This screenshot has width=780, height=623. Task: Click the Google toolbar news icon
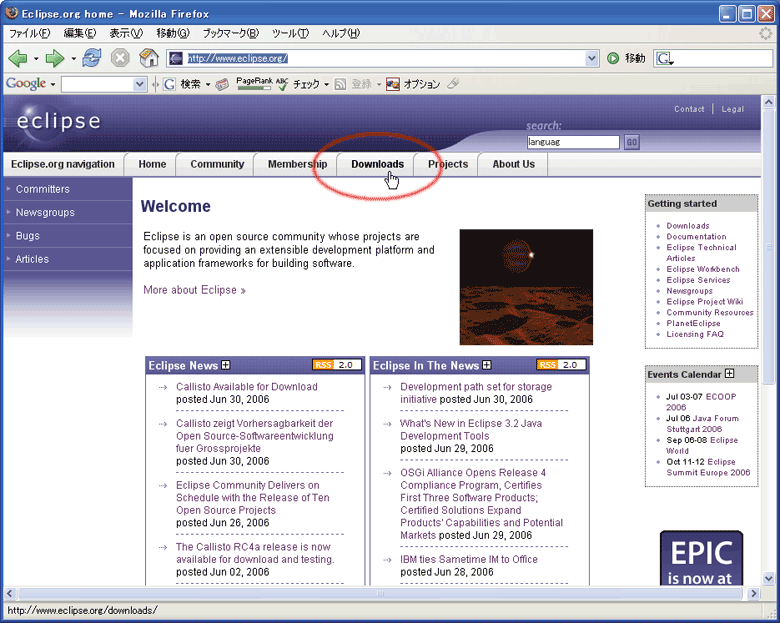click(x=222, y=84)
